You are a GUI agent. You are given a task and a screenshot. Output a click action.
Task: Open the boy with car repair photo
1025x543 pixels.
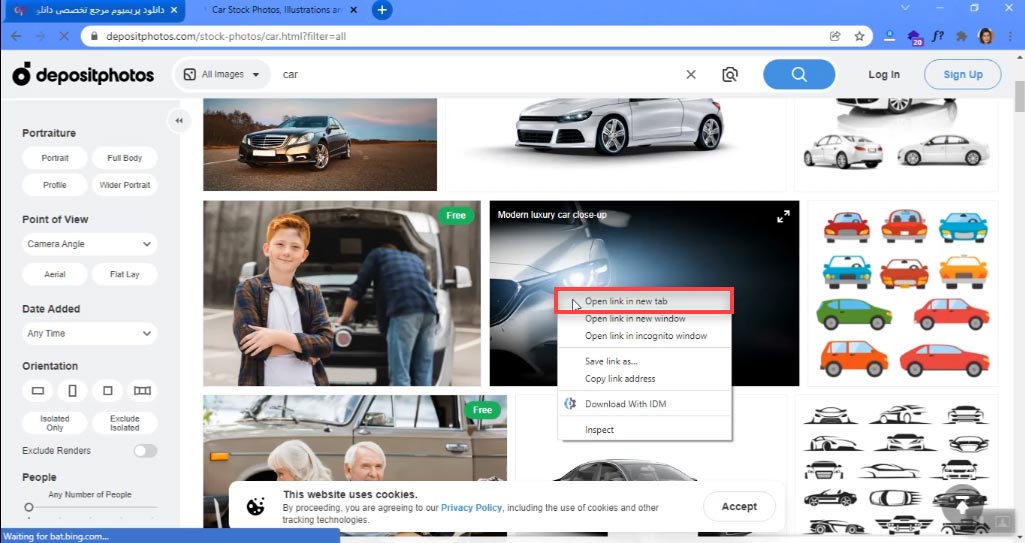[342, 293]
